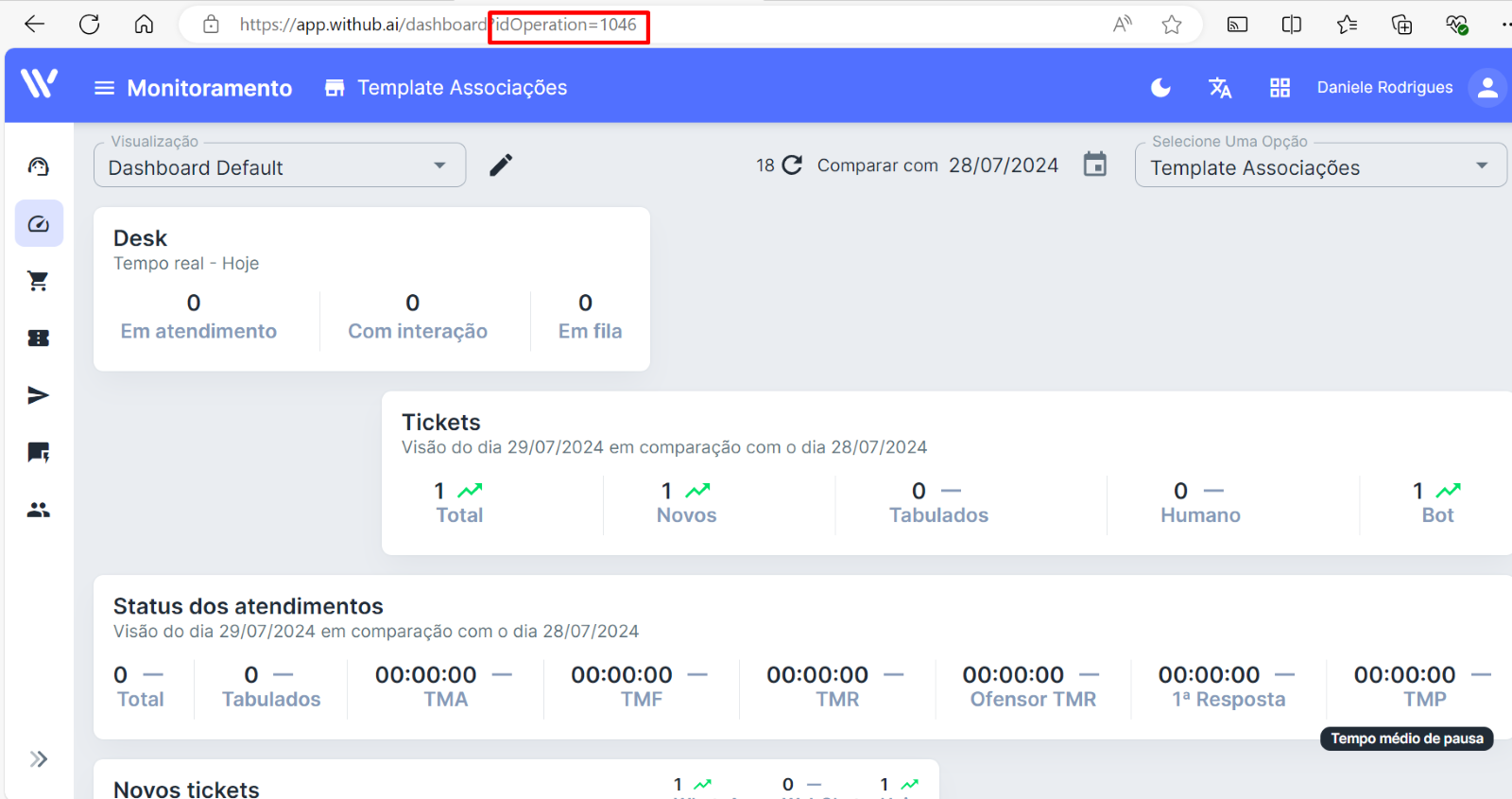This screenshot has width=1512, height=799.
Task: Open Browser essentials heart icon
Action: [1457, 25]
